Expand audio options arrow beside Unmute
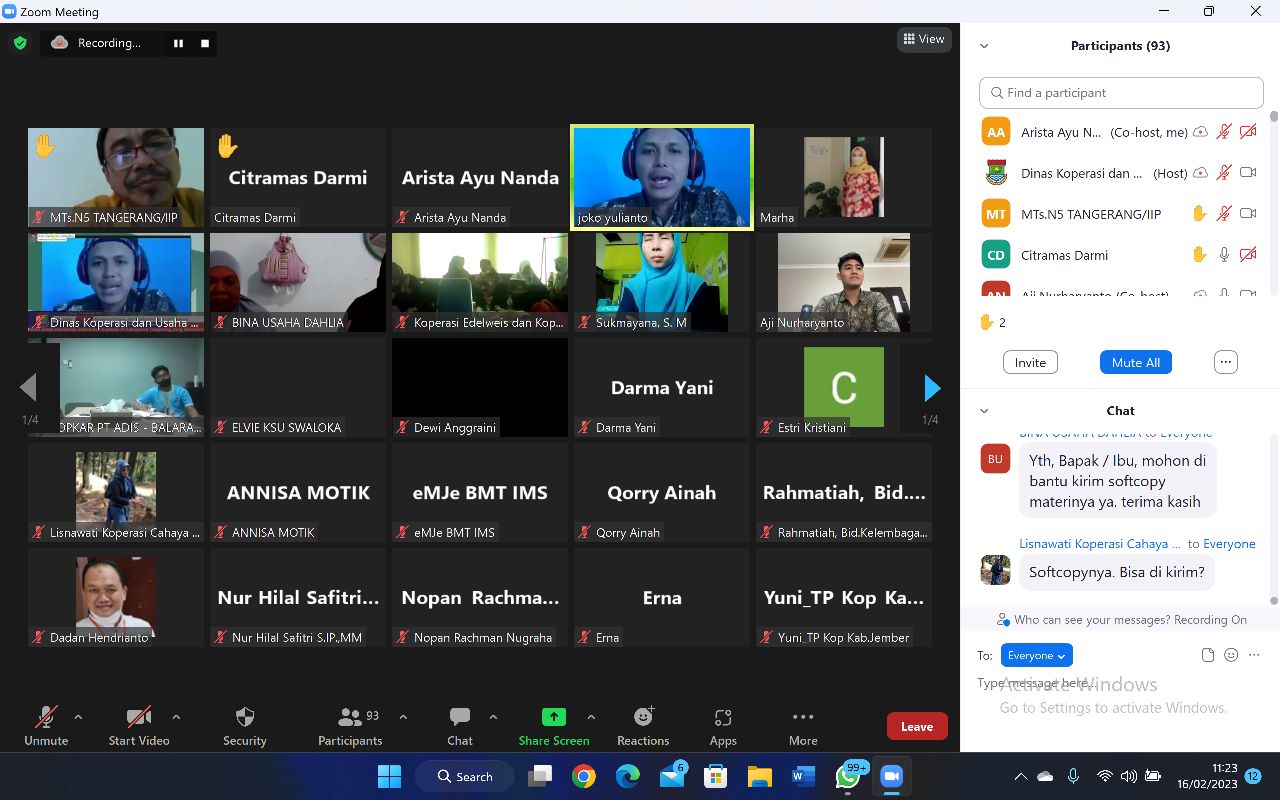The image size is (1280, 800). [78, 717]
